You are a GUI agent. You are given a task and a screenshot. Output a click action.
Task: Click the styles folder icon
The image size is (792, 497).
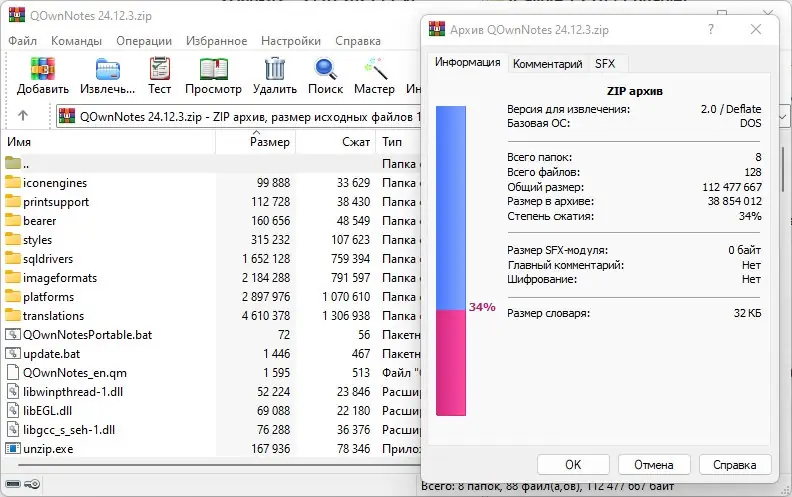click(x=13, y=239)
